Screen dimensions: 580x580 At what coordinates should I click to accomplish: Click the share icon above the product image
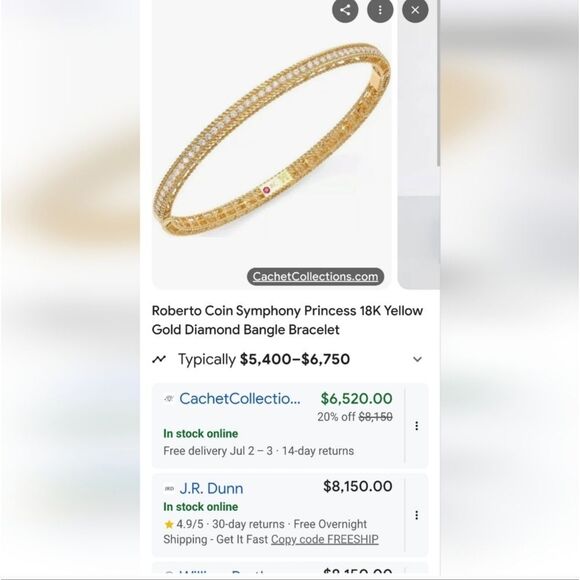(x=345, y=10)
